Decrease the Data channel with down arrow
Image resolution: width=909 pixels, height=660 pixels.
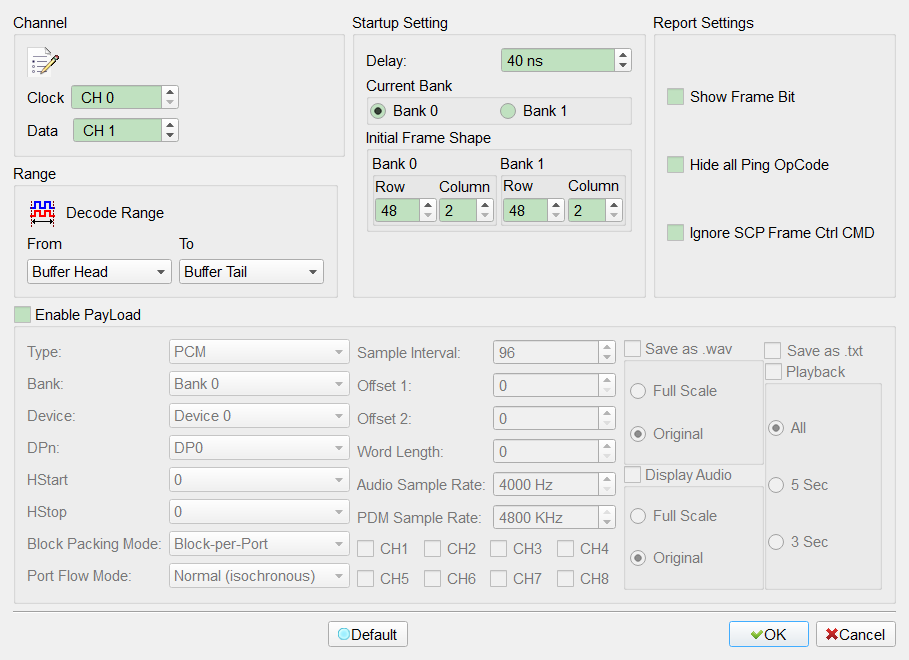(x=170, y=136)
